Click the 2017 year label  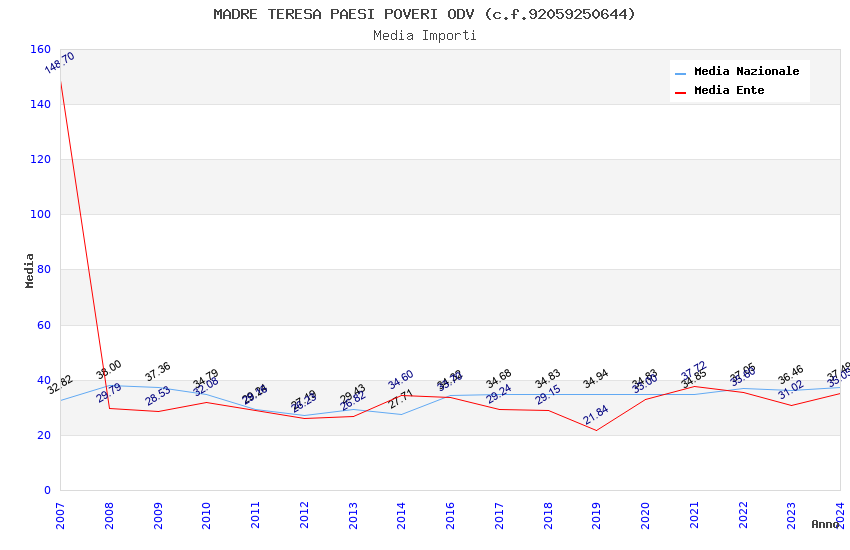(x=499, y=515)
